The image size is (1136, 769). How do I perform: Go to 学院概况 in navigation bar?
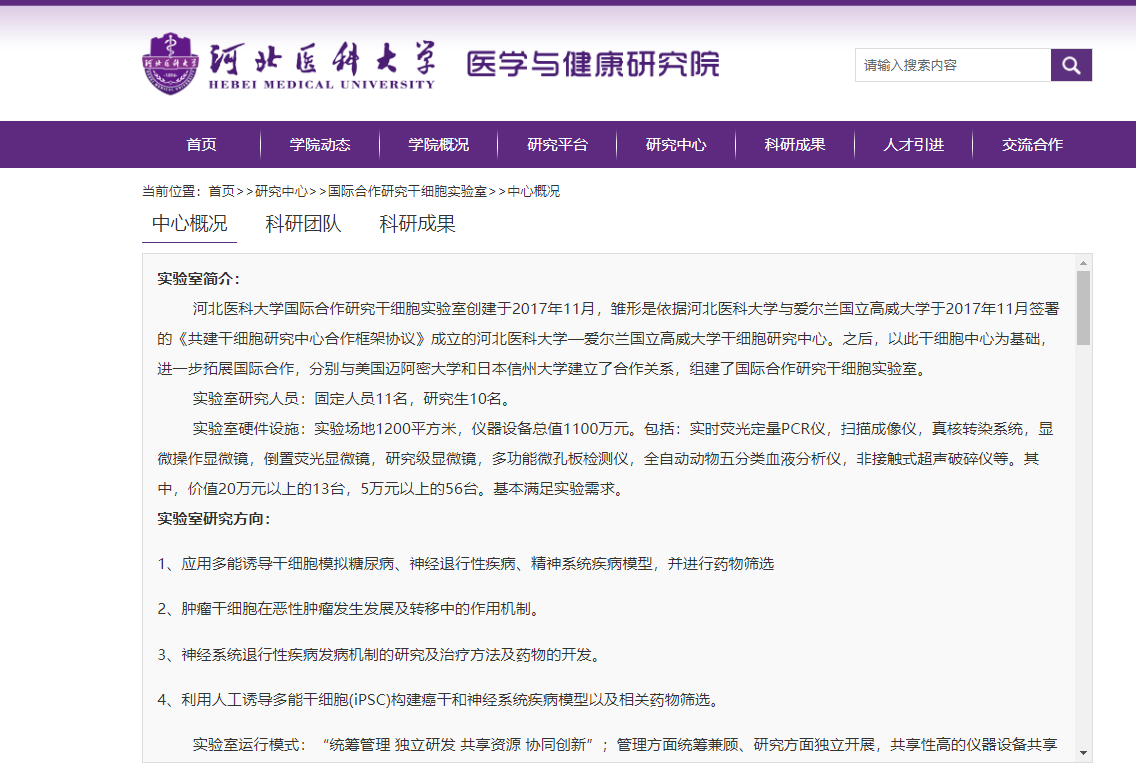click(438, 145)
